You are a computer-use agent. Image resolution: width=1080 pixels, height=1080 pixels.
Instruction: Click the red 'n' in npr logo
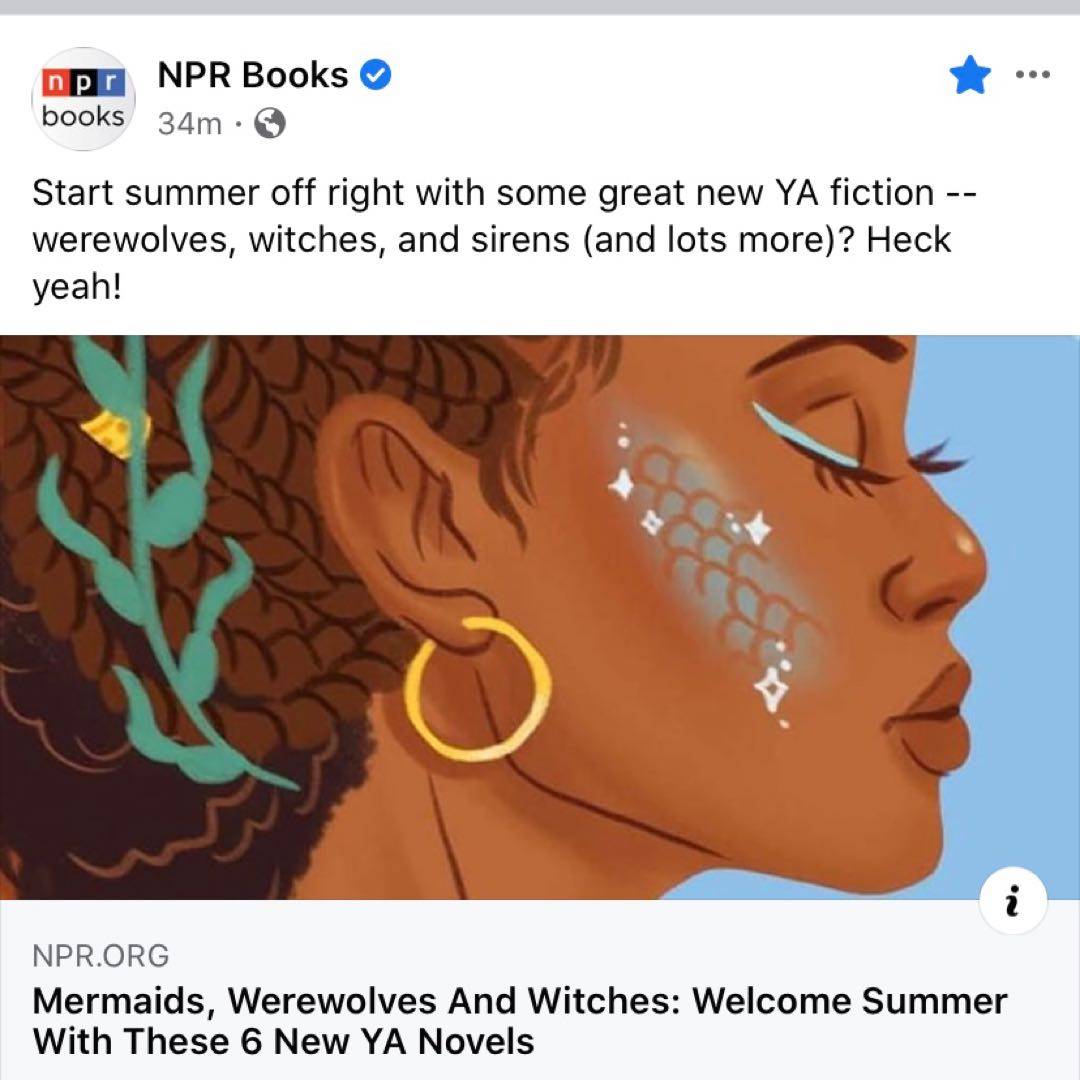tap(54, 83)
